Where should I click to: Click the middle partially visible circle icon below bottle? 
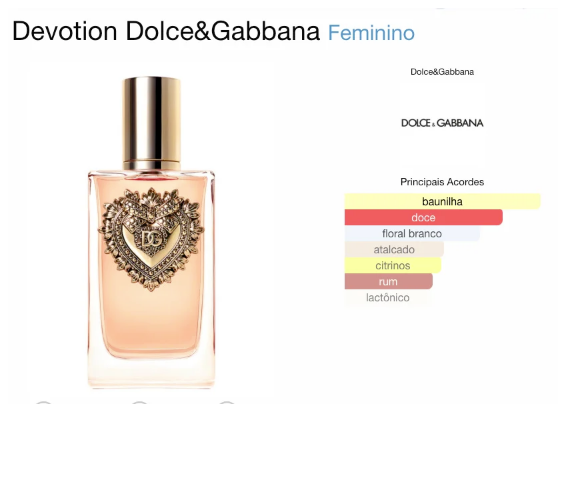(x=139, y=403)
